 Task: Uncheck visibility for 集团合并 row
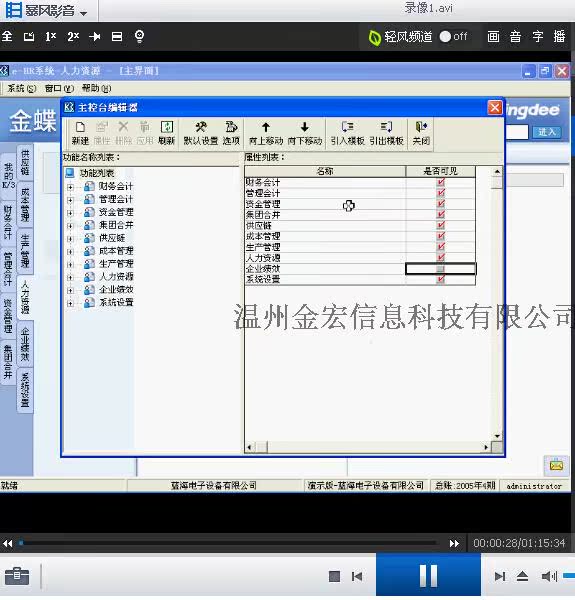tap(441, 214)
